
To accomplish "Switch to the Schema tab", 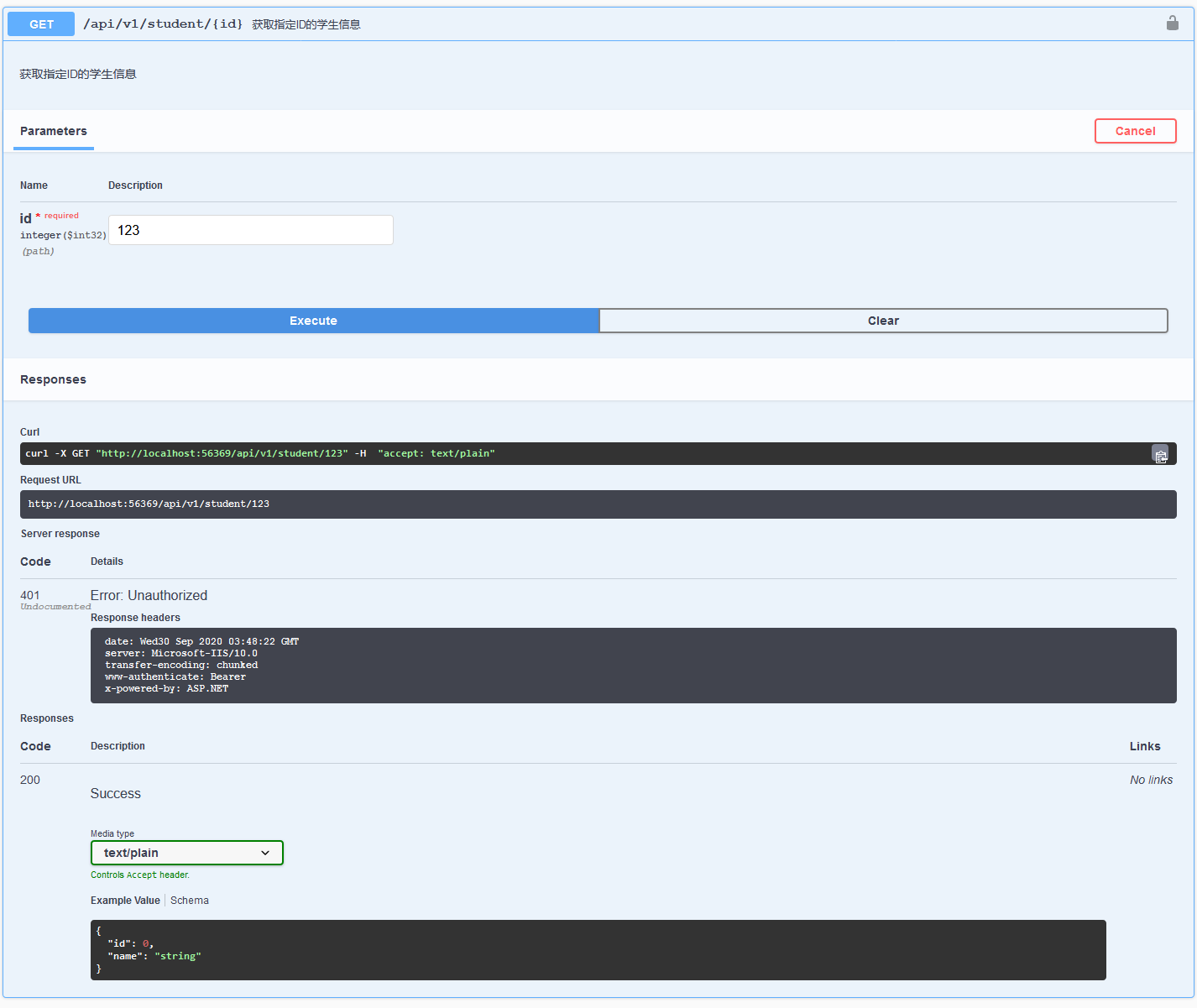I will (x=190, y=901).
